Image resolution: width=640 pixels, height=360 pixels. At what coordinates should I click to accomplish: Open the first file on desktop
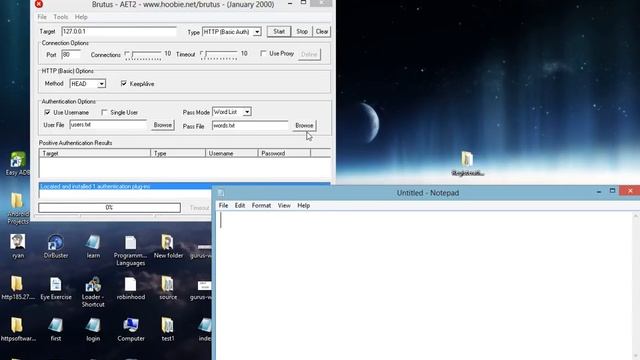tap(56, 330)
